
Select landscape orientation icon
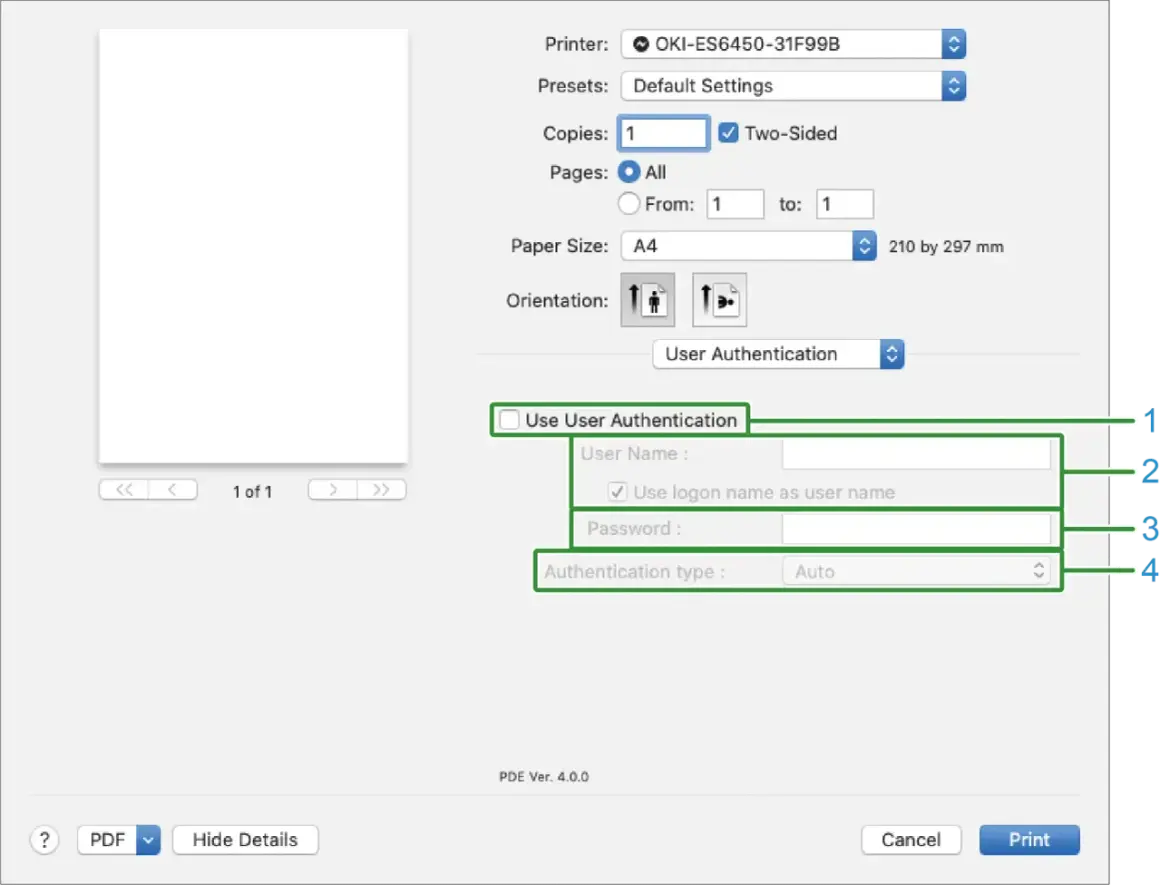point(719,300)
